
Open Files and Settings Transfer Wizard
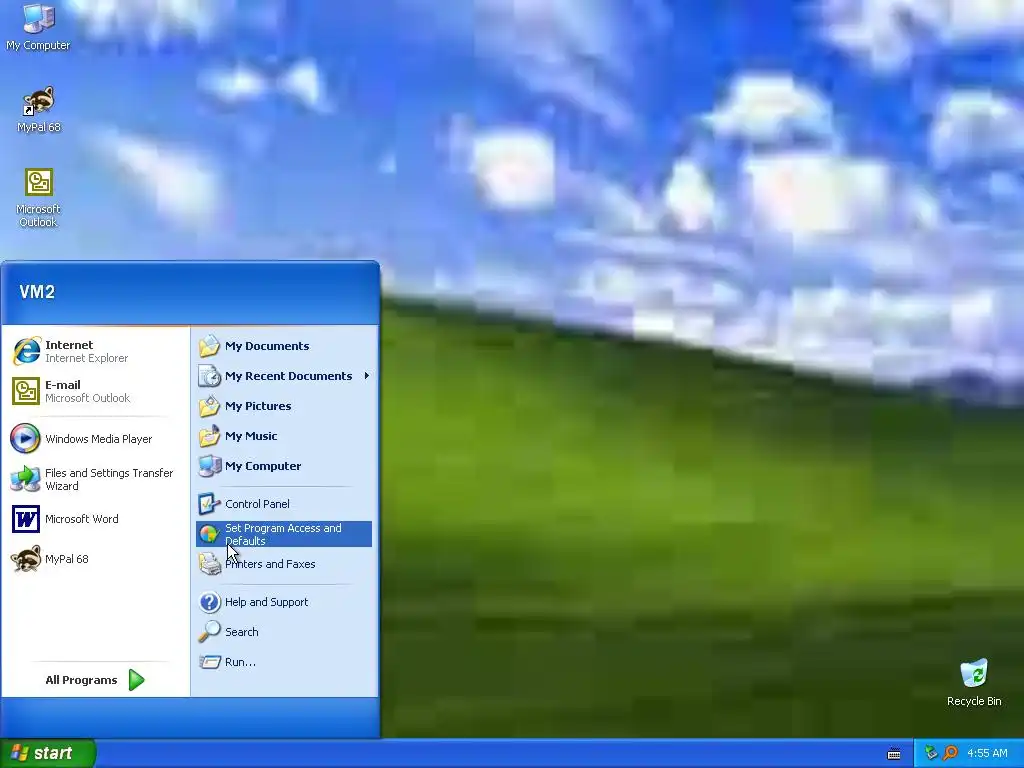(95, 479)
